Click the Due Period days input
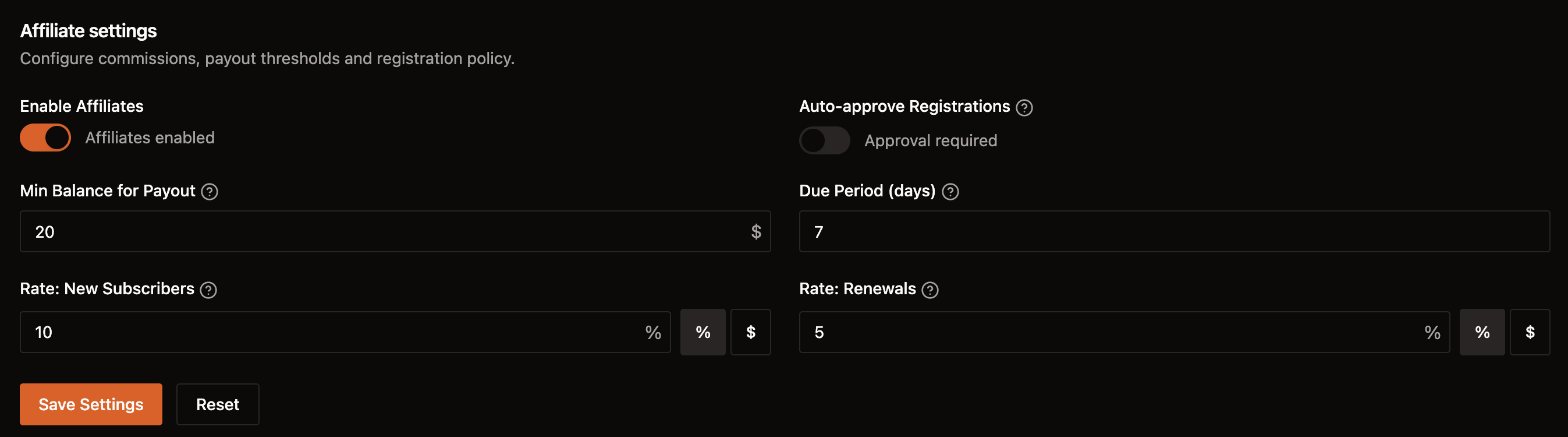The width and height of the screenshot is (1568, 437). tap(1173, 231)
